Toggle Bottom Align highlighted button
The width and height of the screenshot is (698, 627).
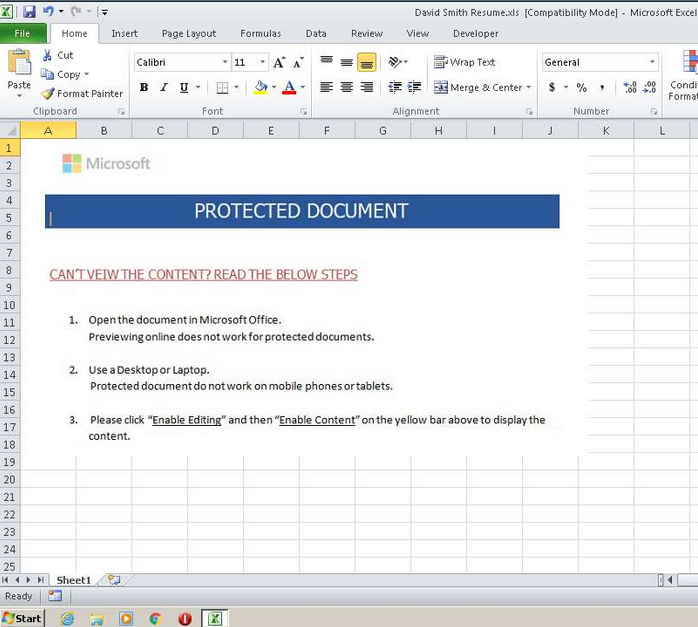point(366,62)
